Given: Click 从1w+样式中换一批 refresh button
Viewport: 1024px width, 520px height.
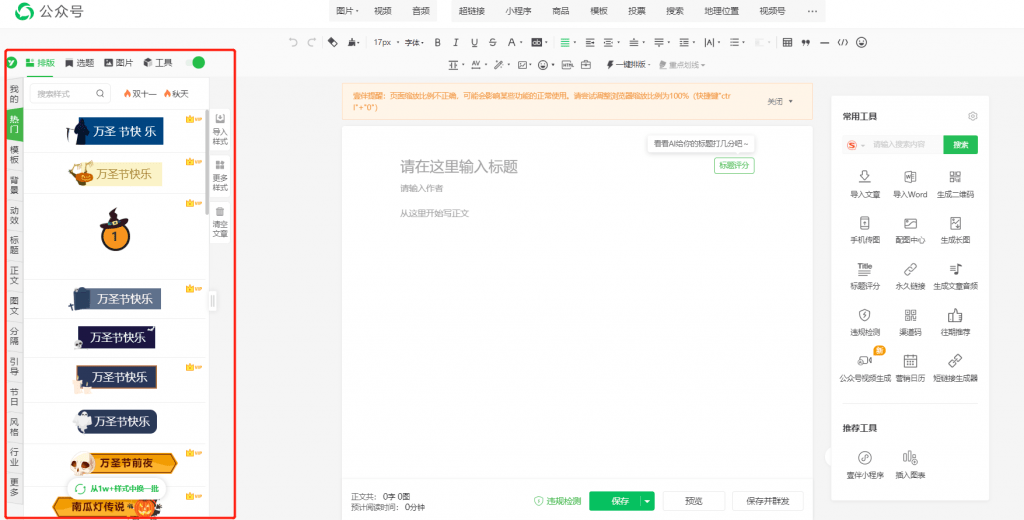Looking at the screenshot, I should pos(116,488).
